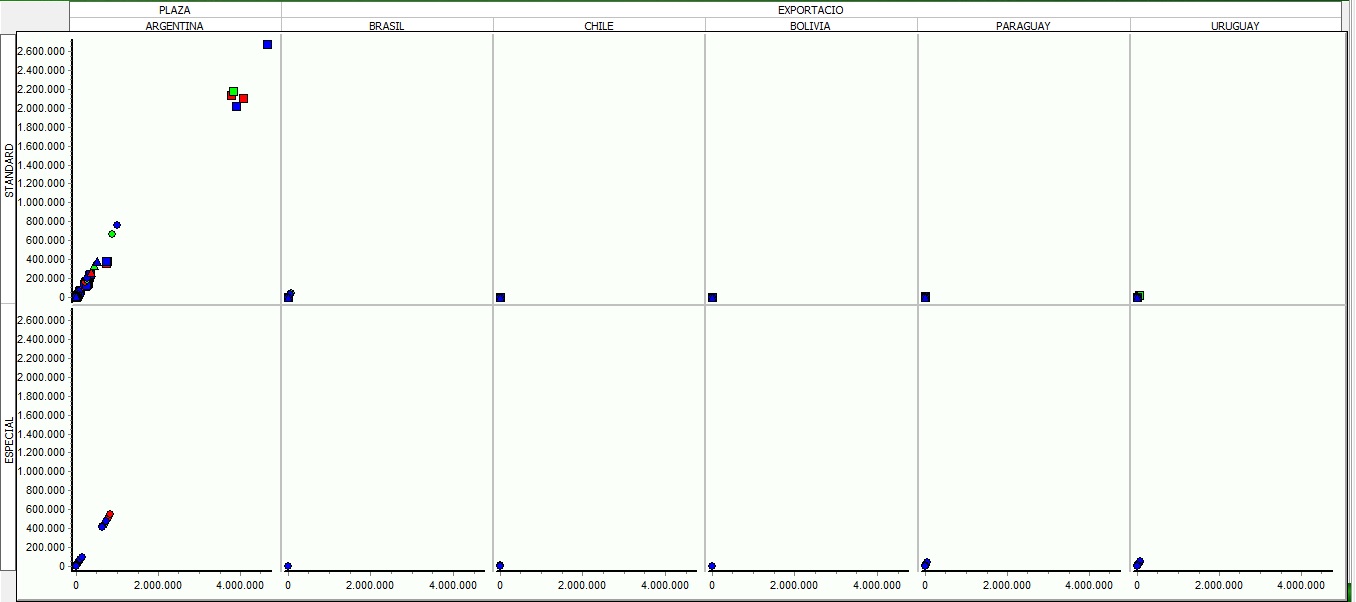Click the 4.000.000 x-axis label under BOLIVIA
This screenshot has width=1356, height=602.
pos(877,585)
